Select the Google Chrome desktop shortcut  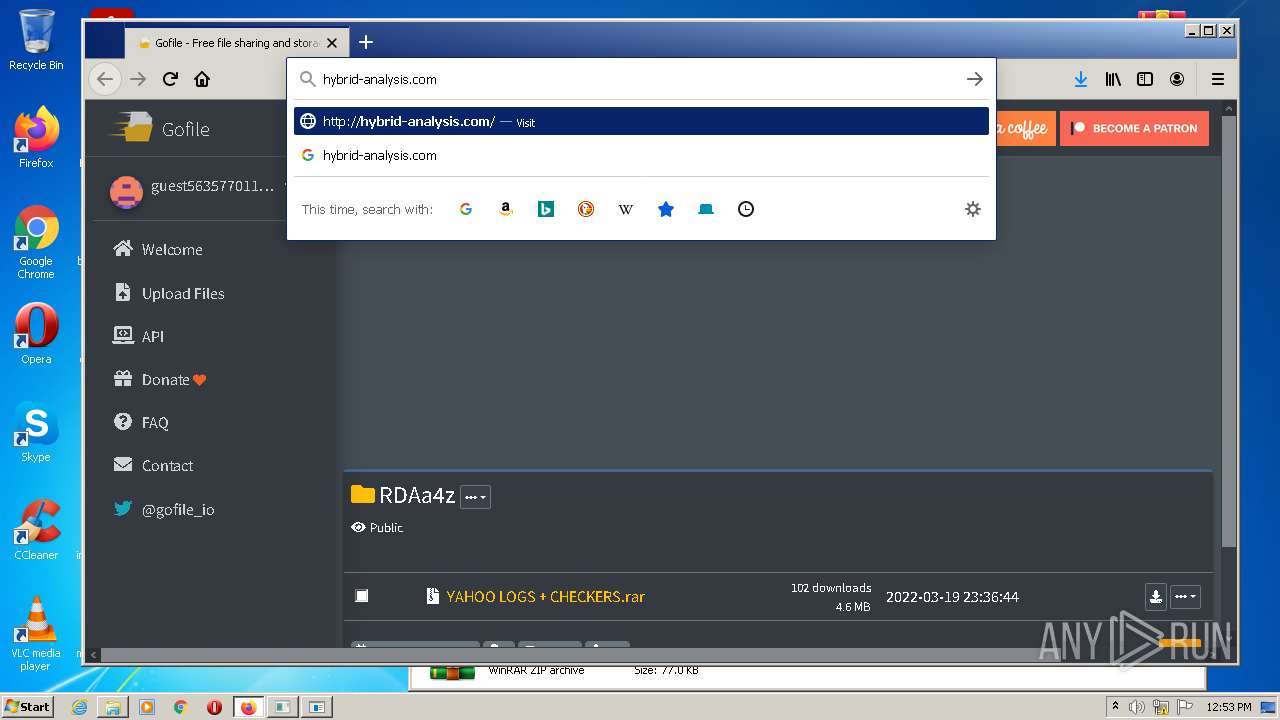36,243
